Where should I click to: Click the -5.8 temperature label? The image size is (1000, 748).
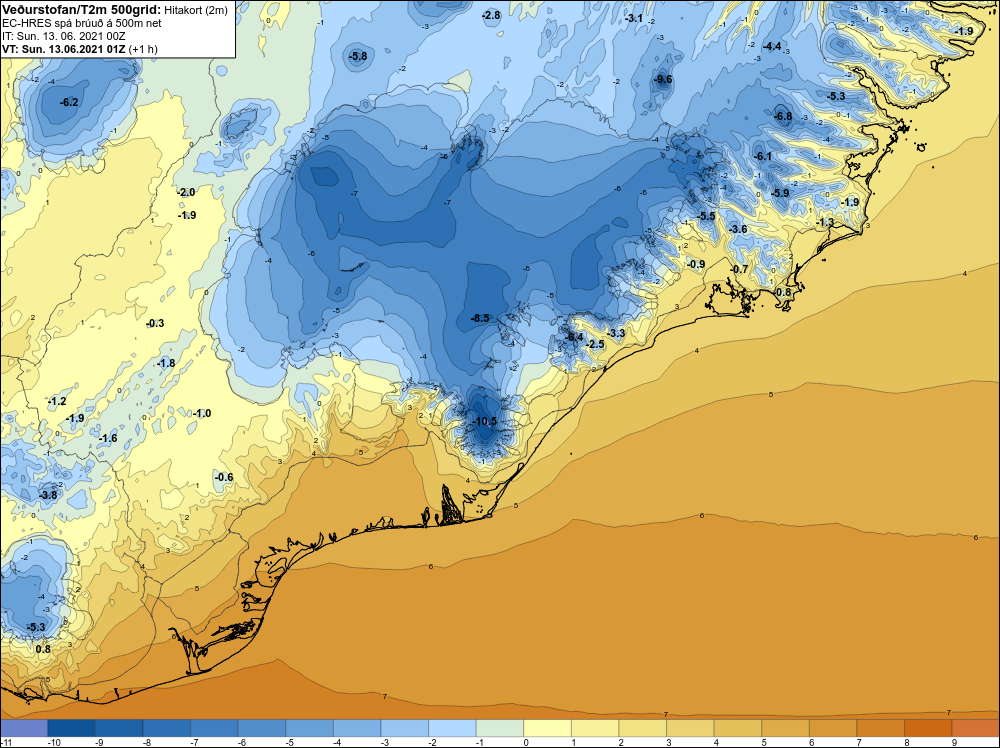tap(358, 56)
